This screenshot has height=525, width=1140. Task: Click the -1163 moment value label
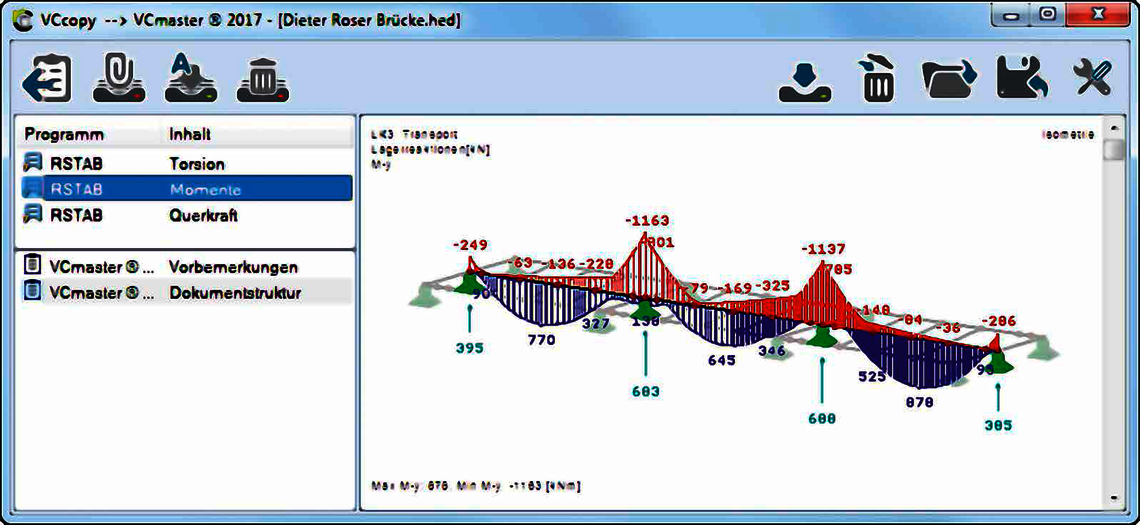click(x=646, y=220)
